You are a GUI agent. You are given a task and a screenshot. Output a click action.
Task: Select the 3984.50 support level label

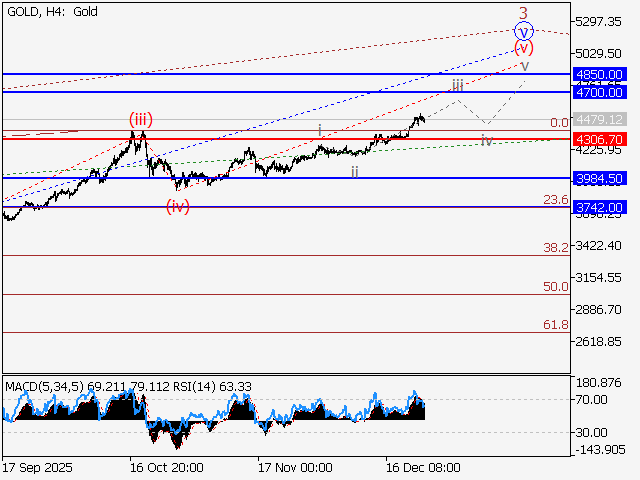coord(600,178)
